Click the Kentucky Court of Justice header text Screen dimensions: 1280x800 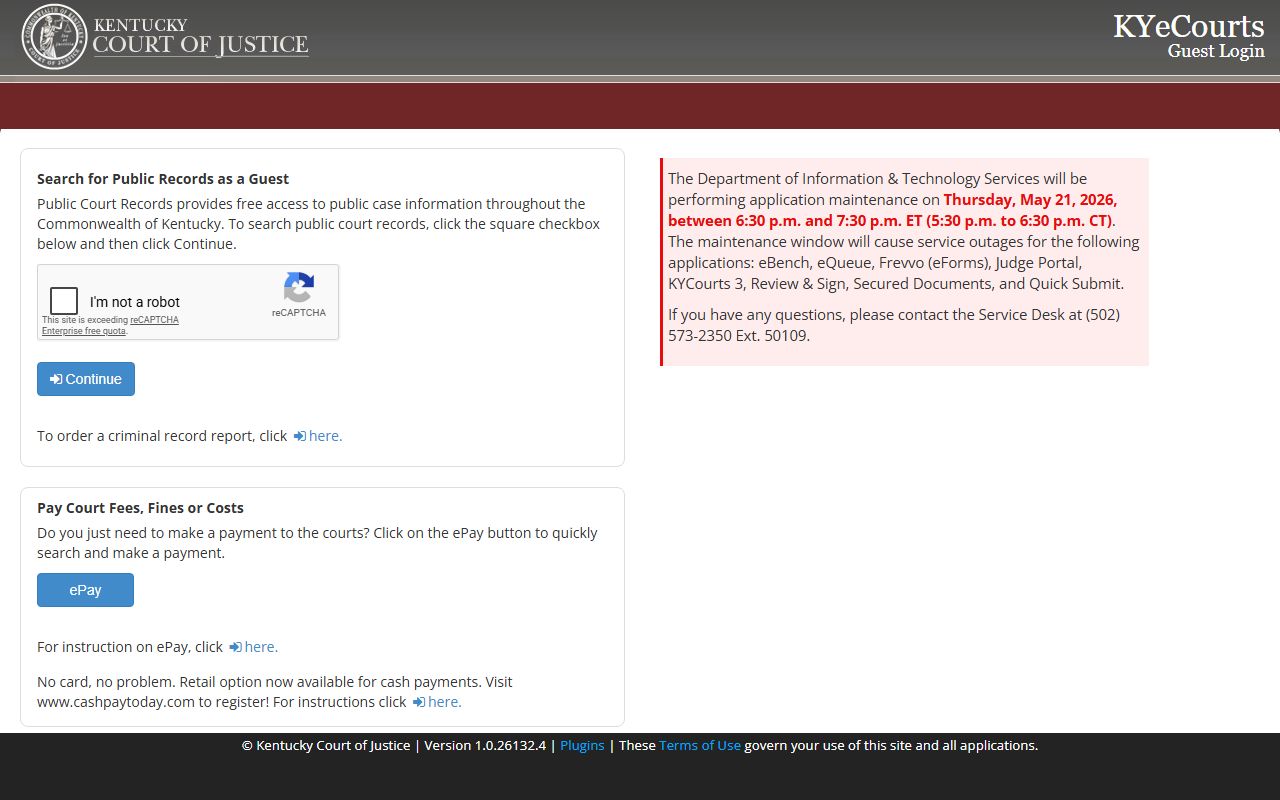point(200,37)
